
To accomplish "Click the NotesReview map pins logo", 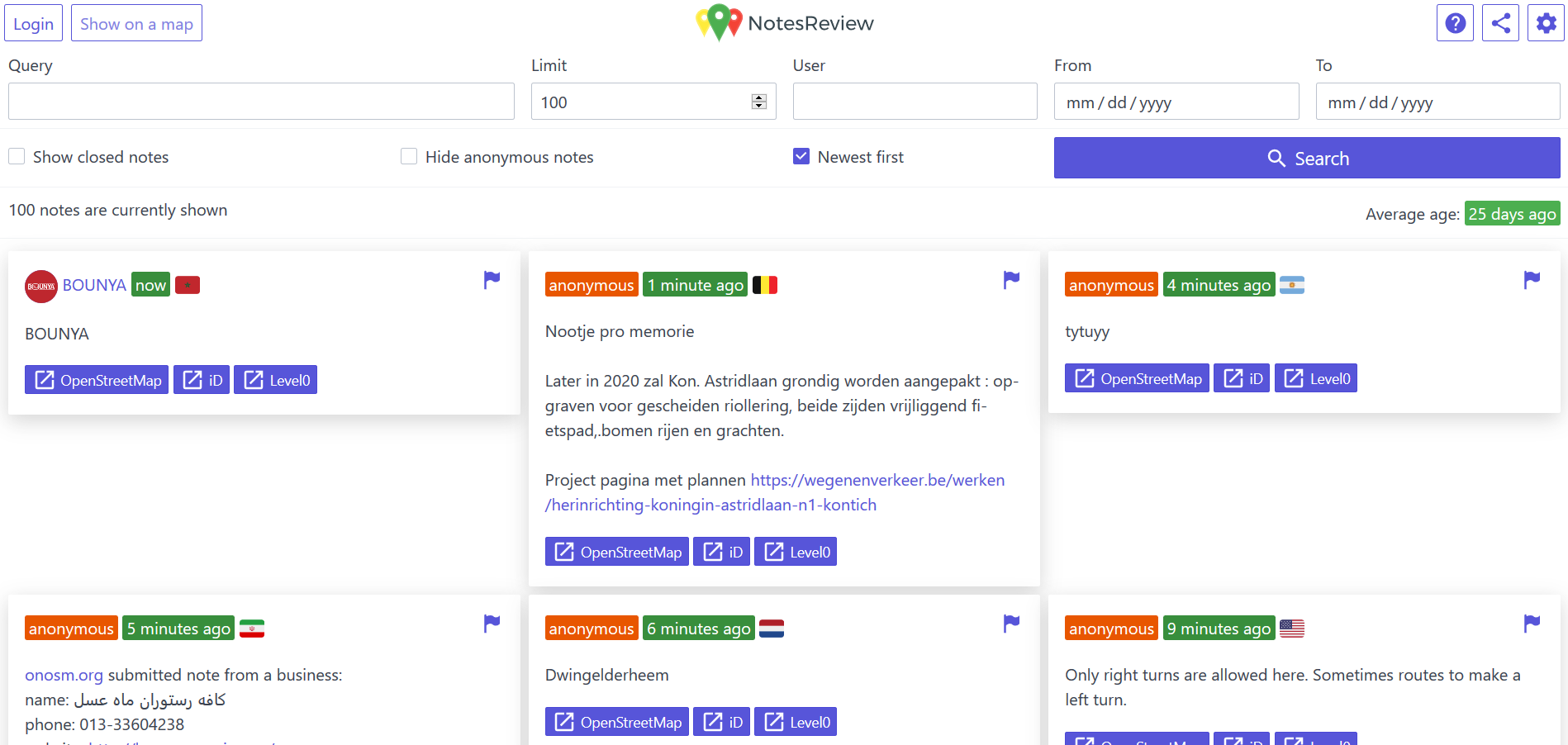I will (x=719, y=23).
